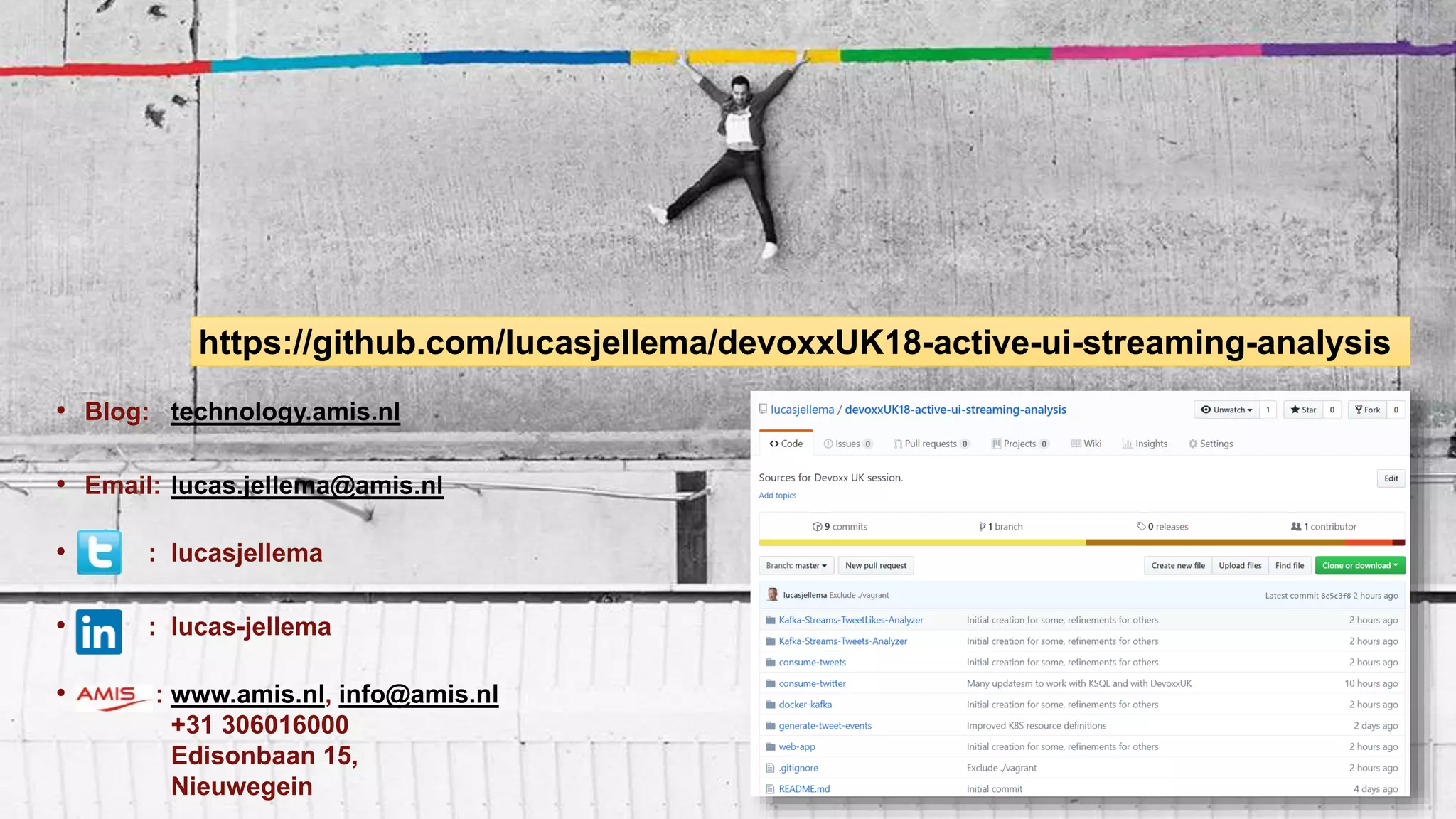Open repository Settings tab
The width and height of the screenshot is (1456, 819).
1211,444
